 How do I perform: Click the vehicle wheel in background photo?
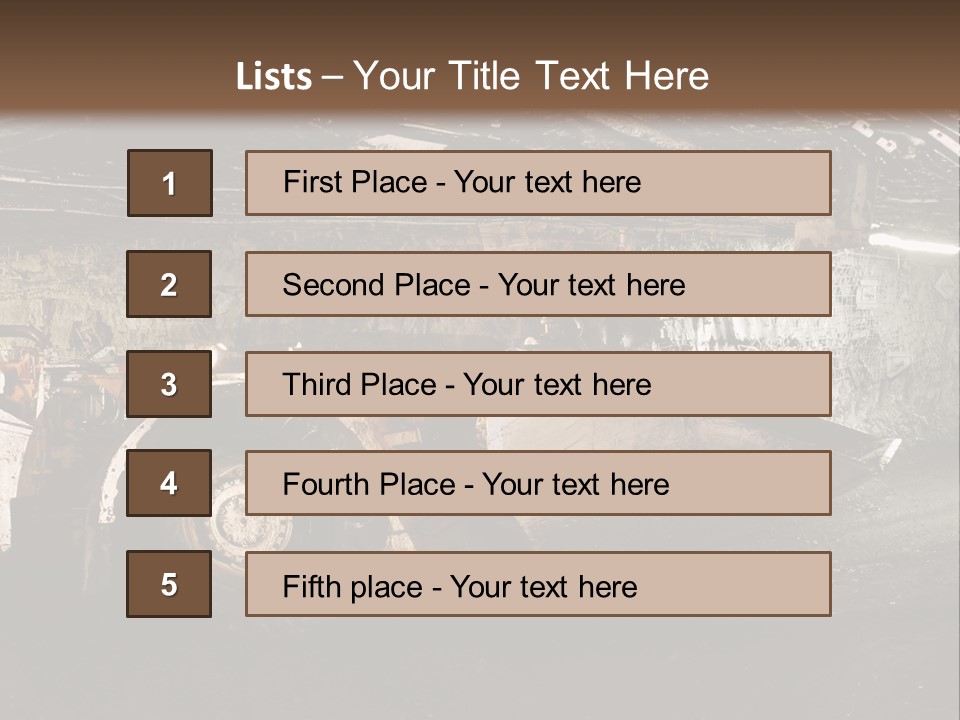pyautogui.click(x=240, y=520)
